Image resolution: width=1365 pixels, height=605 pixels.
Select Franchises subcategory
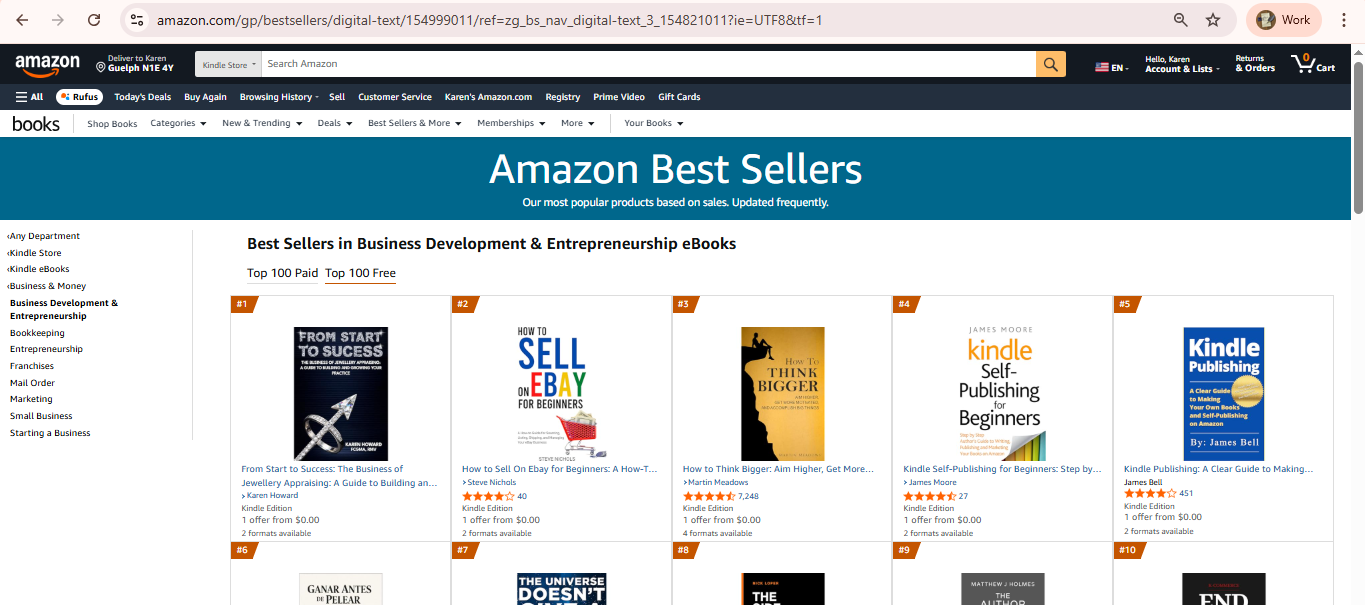click(32, 366)
